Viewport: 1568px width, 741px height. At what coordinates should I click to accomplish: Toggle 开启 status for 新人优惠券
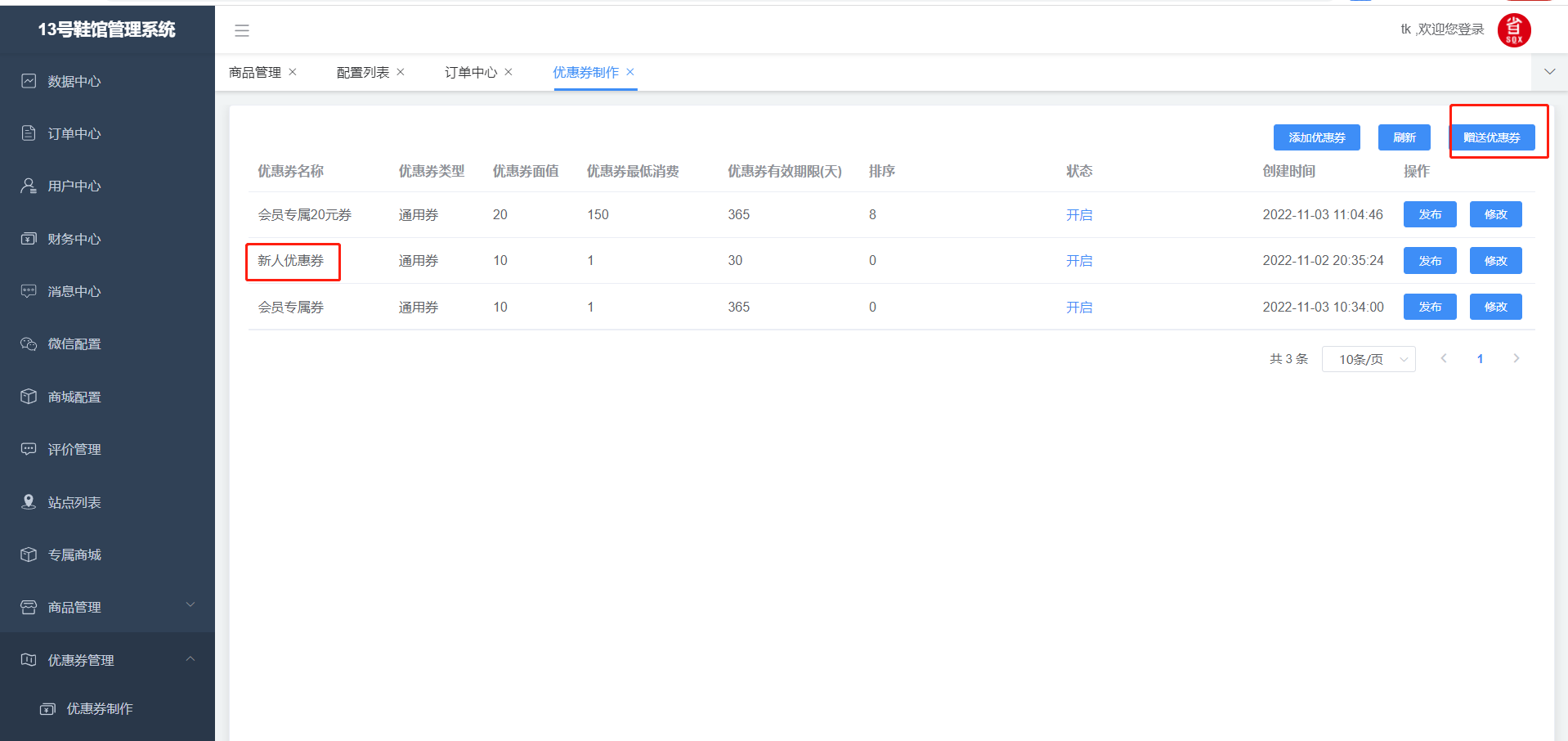1078,261
